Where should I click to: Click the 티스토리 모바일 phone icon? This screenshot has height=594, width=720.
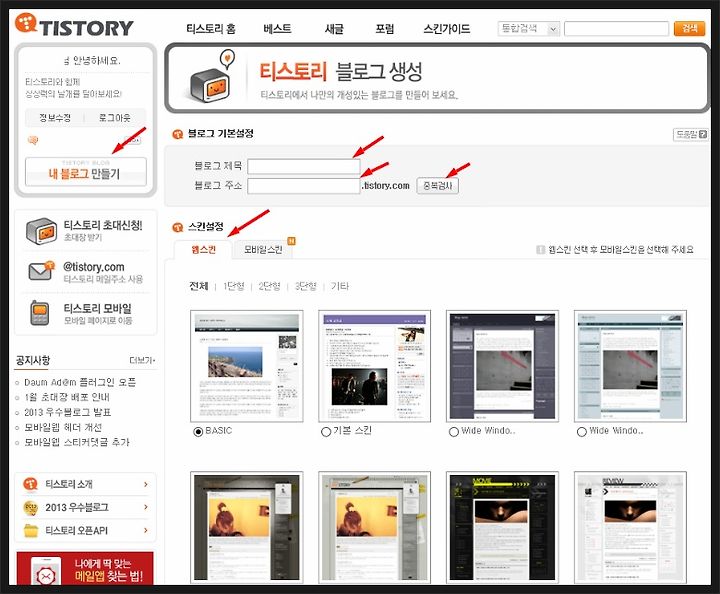coord(39,313)
